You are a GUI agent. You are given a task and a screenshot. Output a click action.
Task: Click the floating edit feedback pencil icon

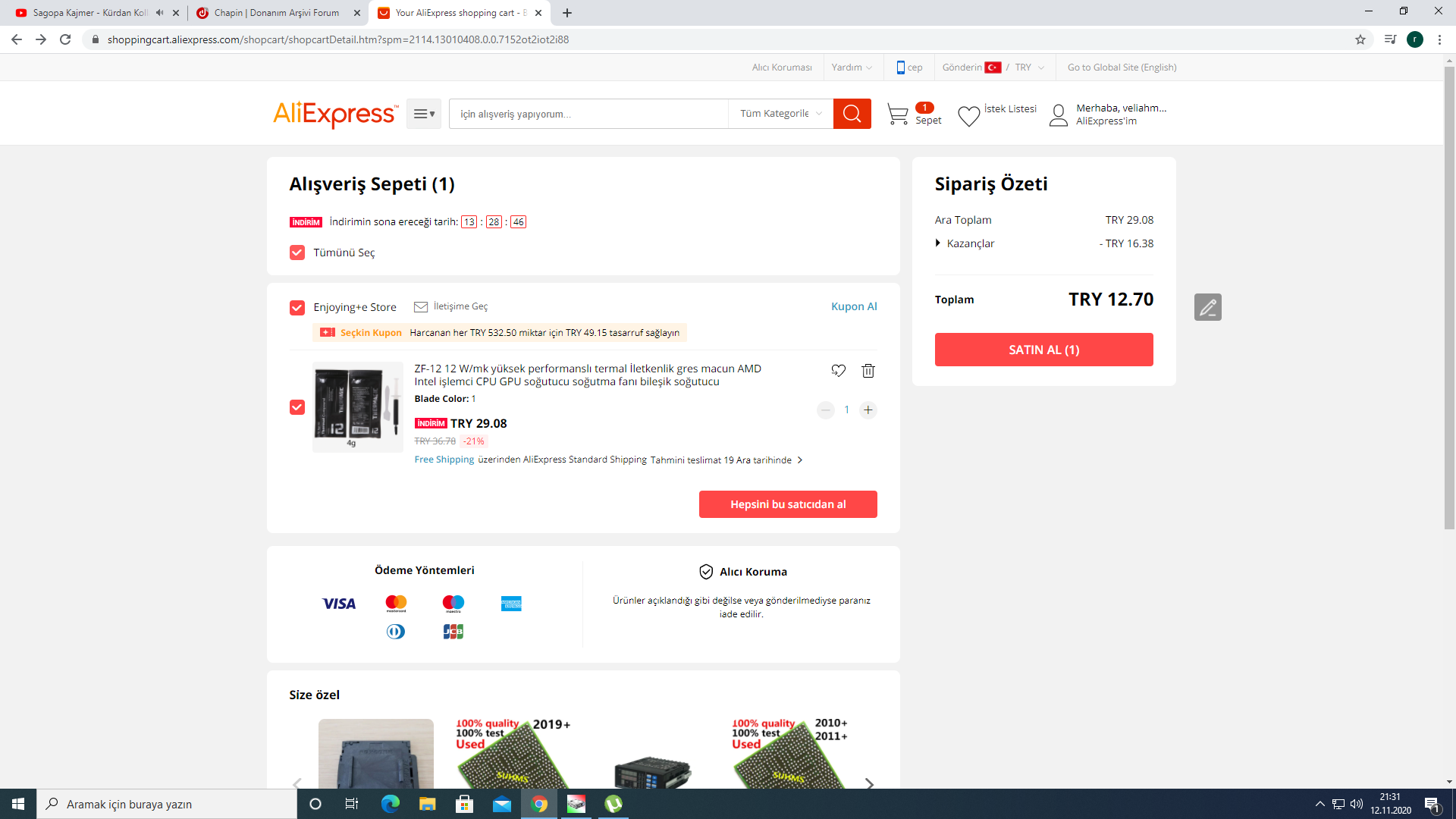coord(1207,307)
